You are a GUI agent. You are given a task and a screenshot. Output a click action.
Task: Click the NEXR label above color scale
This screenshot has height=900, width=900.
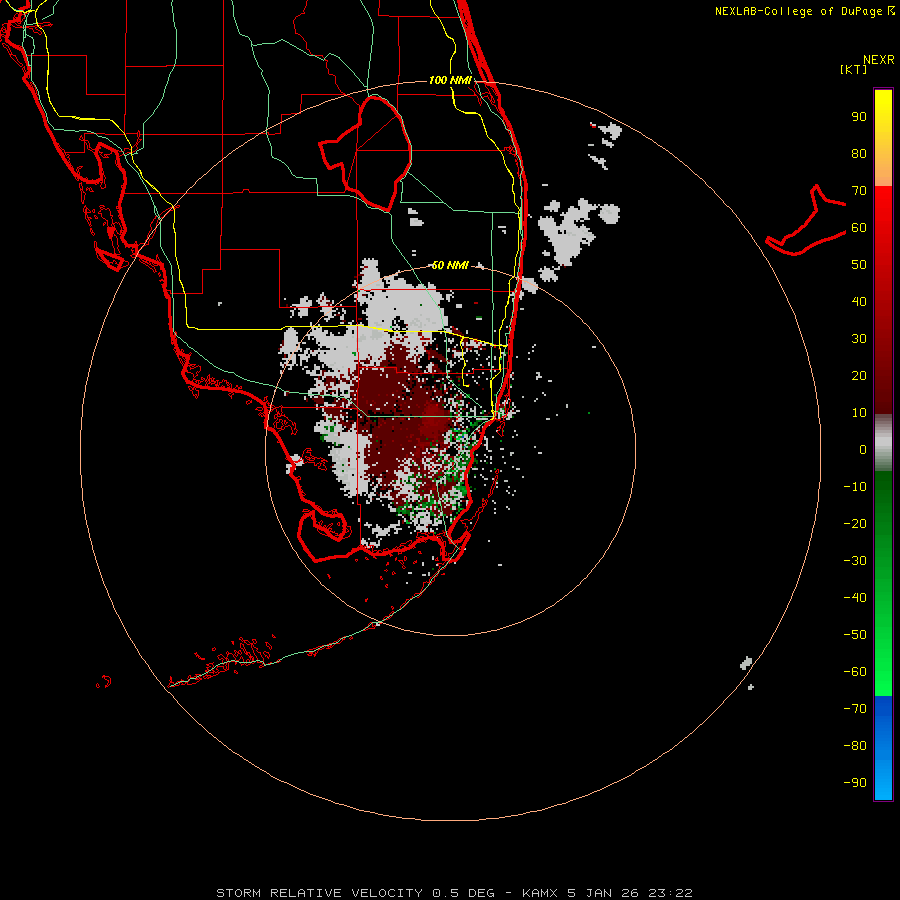(x=879, y=60)
